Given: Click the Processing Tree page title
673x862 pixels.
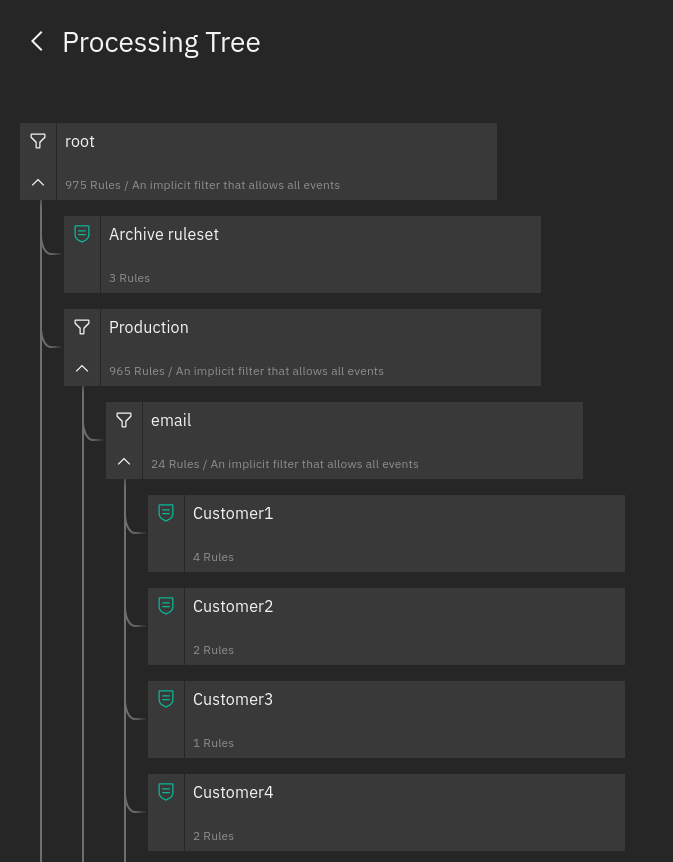Looking at the screenshot, I should (x=161, y=42).
